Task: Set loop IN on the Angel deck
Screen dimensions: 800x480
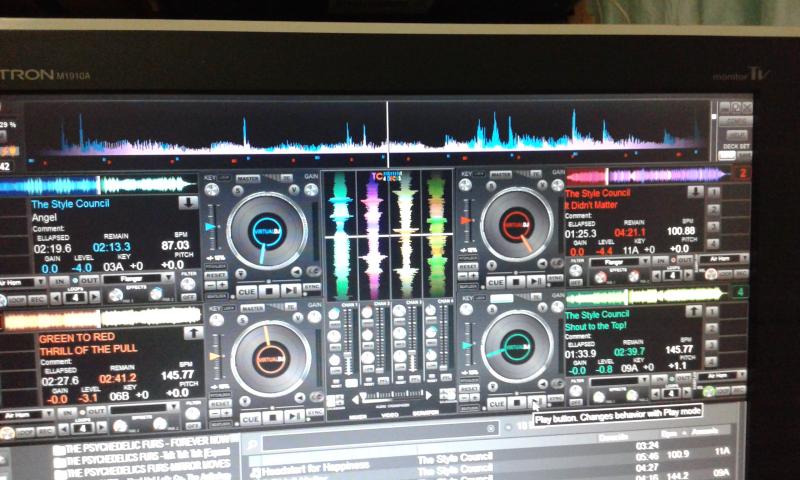Action: tap(60, 281)
